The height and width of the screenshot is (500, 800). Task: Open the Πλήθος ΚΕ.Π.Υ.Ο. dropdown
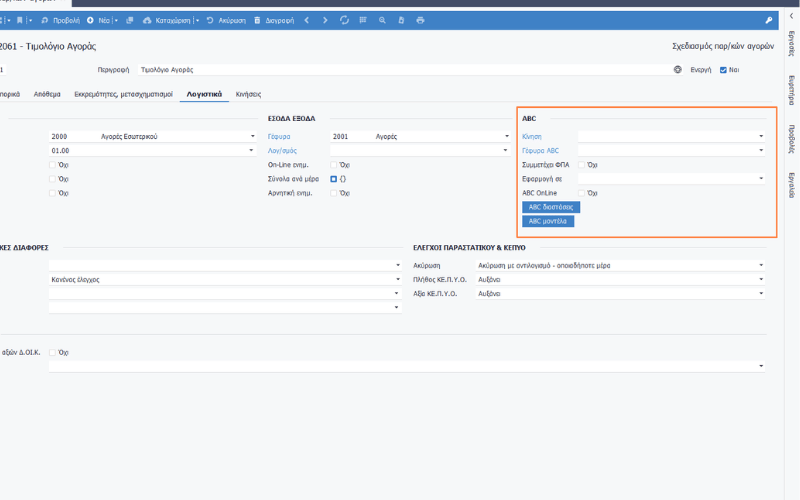(x=761, y=280)
